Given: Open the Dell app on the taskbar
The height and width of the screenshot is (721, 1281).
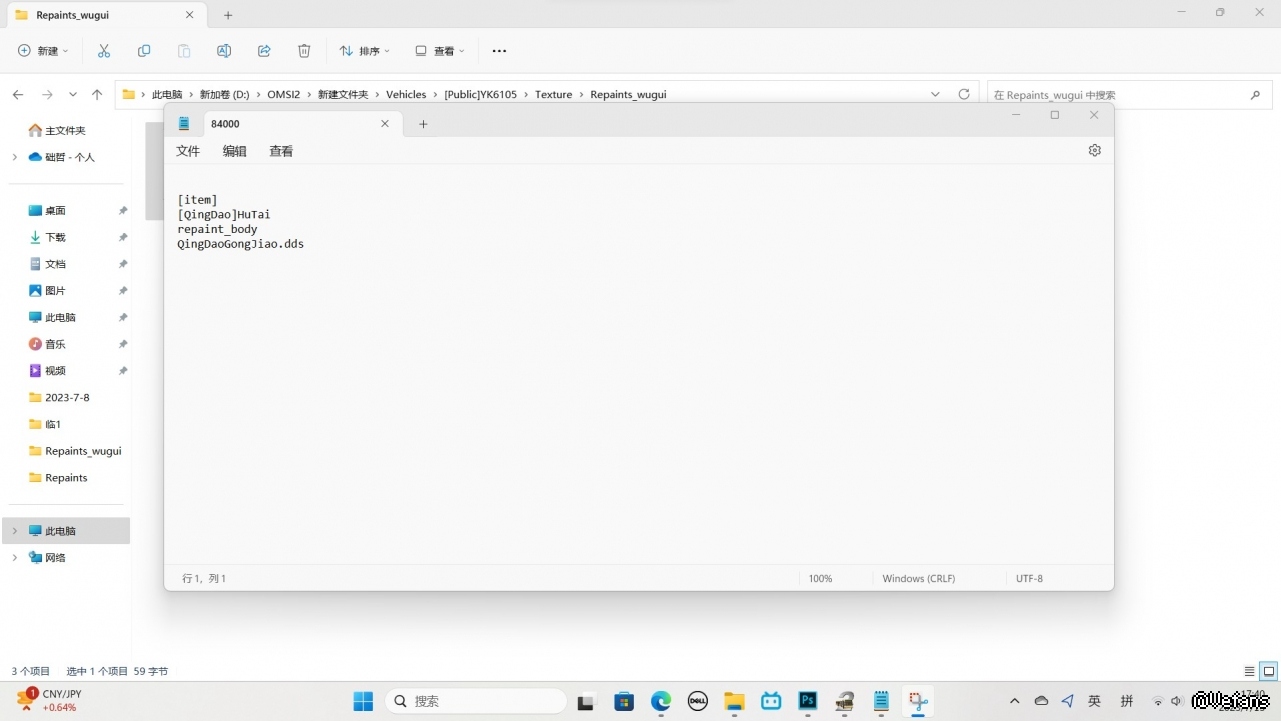Looking at the screenshot, I should click(x=698, y=701).
